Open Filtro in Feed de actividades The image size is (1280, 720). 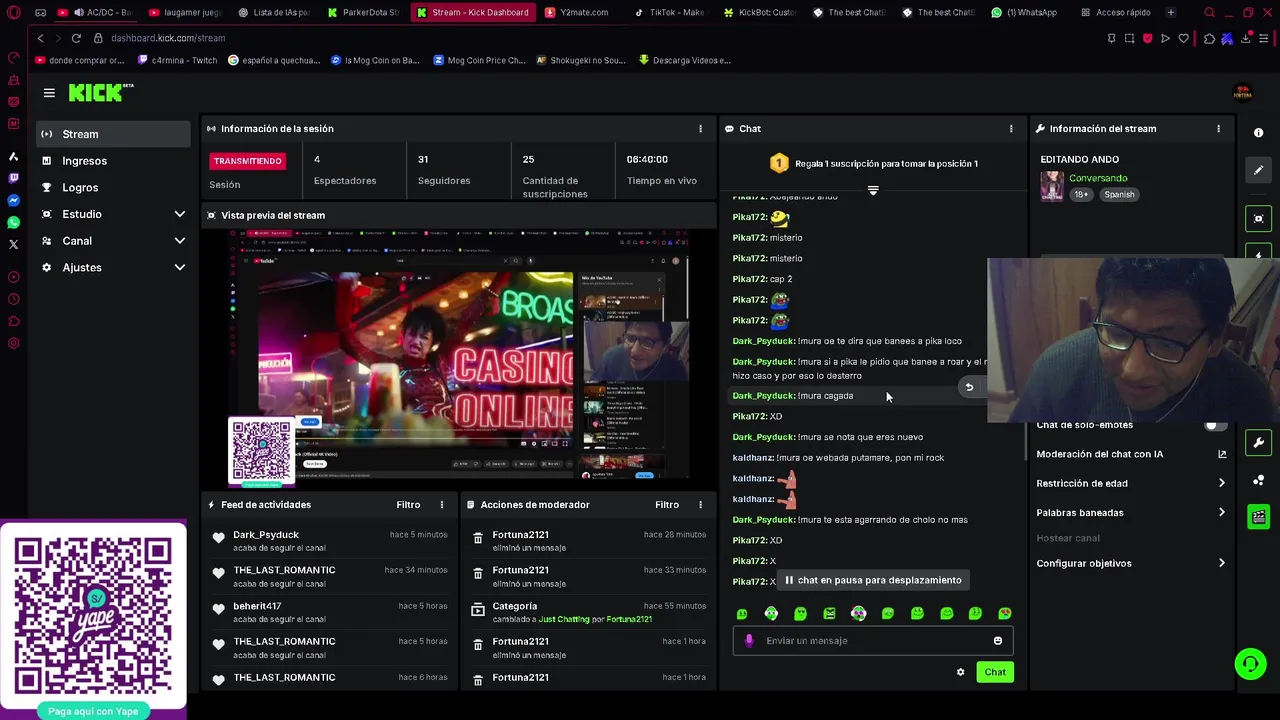[408, 505]
